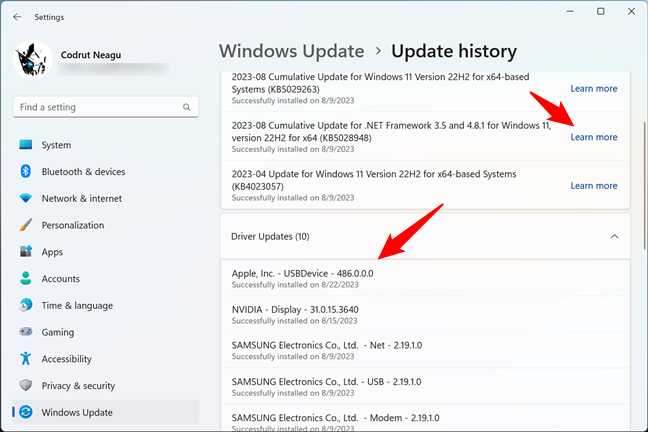Open the System icon in sidebar
Screen dimensions: 648x432
click(26, 145)
